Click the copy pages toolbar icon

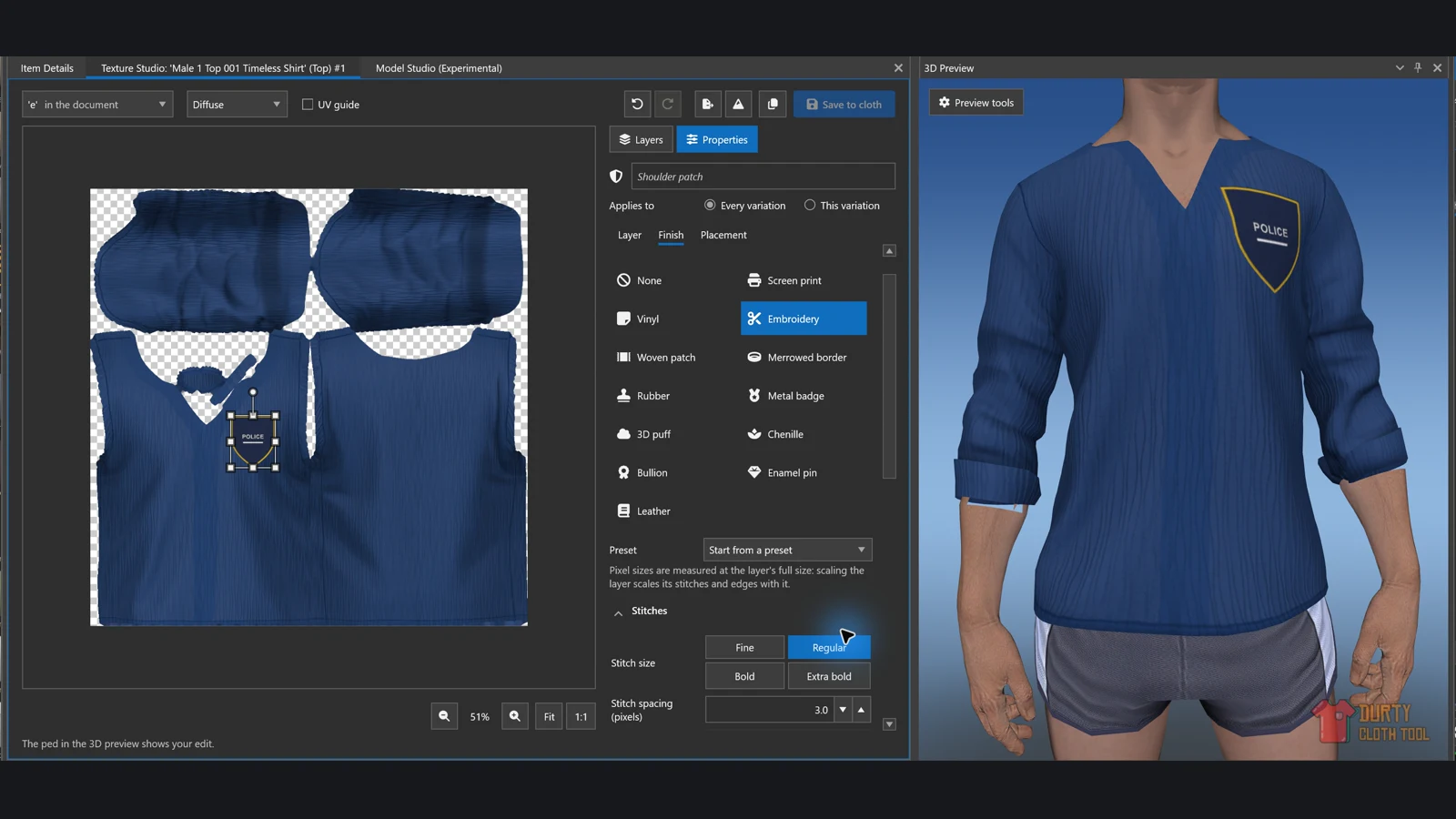(x=773, y=104)
